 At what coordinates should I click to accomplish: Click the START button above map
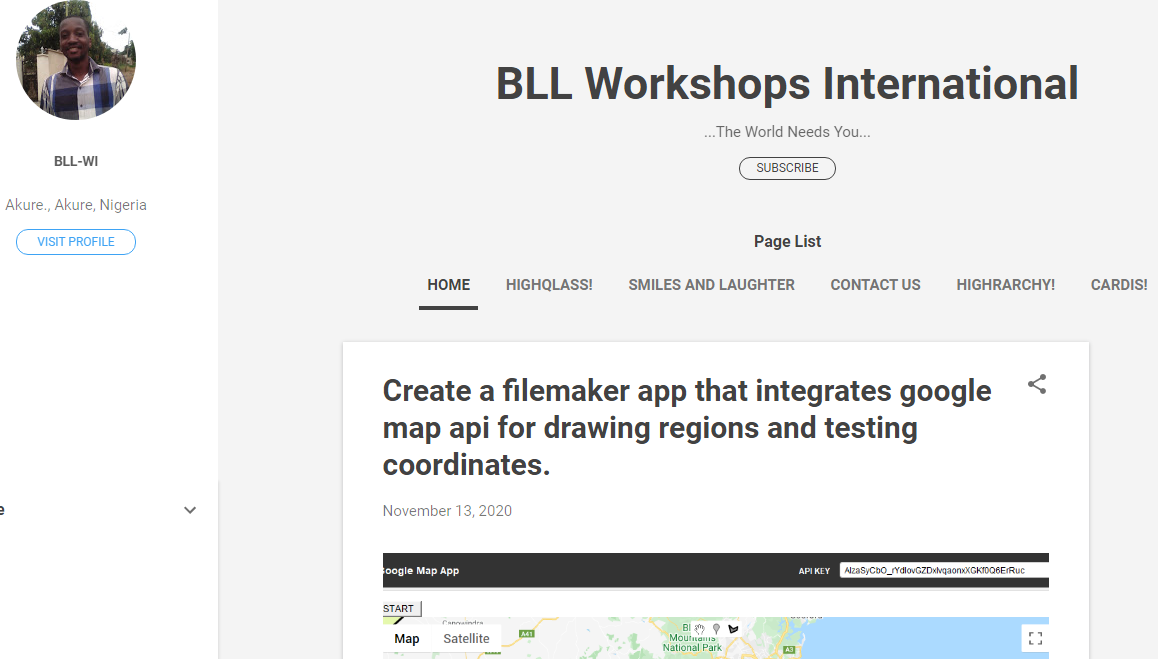(400, 608)
